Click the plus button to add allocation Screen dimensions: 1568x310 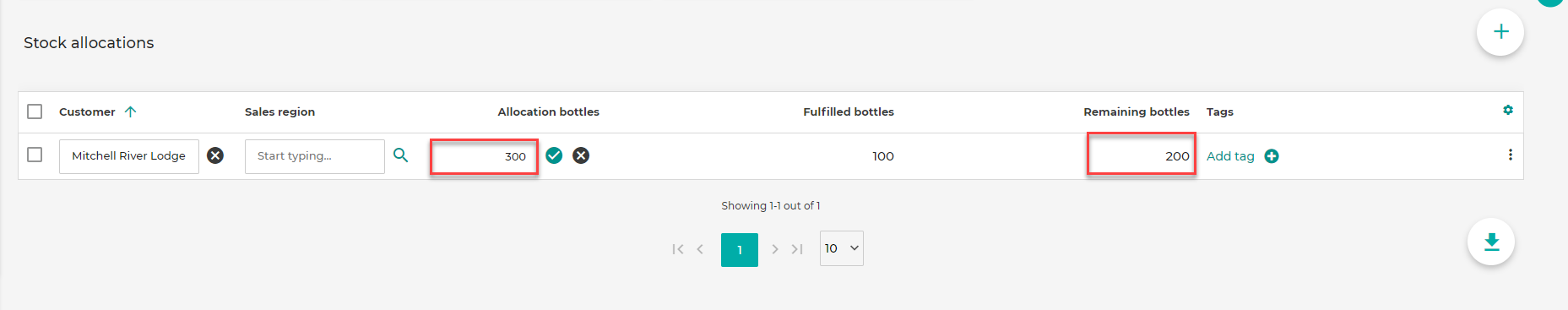[x=1500, y=32]
